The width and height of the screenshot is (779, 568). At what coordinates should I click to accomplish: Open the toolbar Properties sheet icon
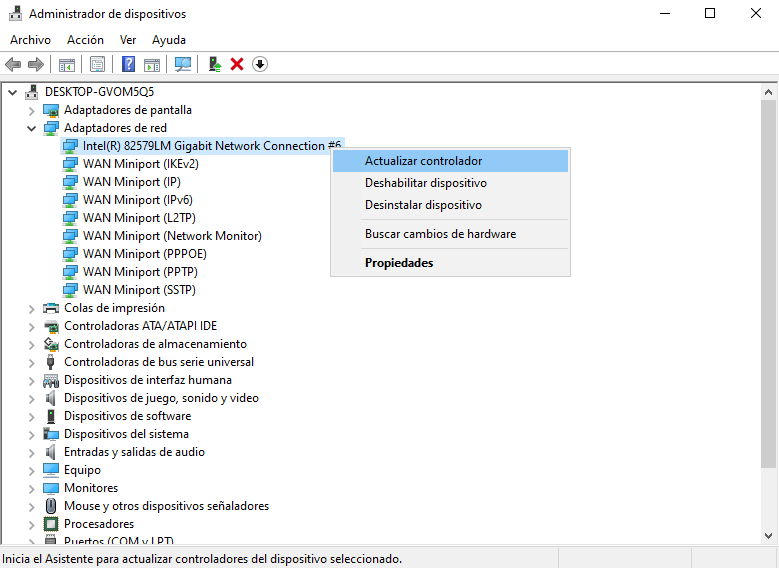(x=97, y=64)
